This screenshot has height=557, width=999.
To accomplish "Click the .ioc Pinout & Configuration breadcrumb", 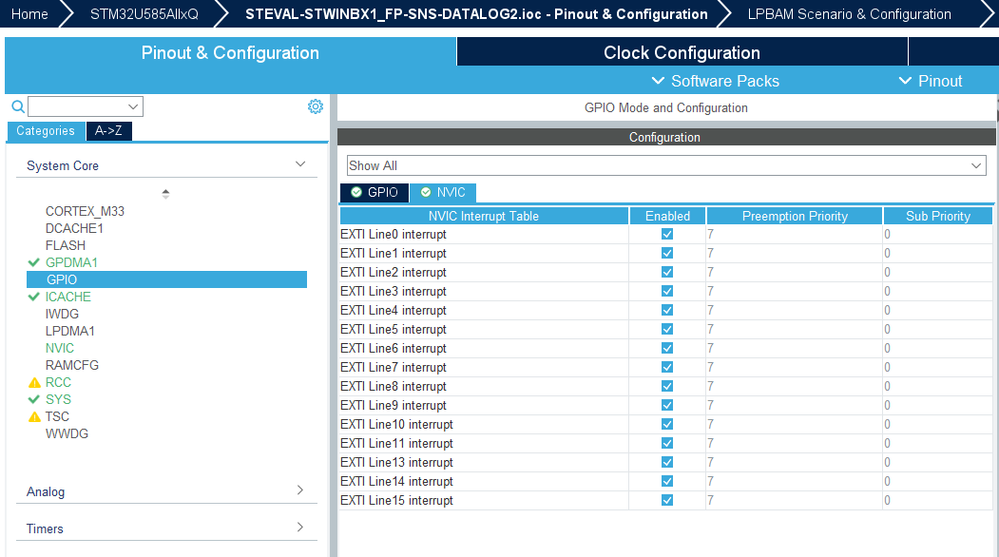I will click(477, 14).
